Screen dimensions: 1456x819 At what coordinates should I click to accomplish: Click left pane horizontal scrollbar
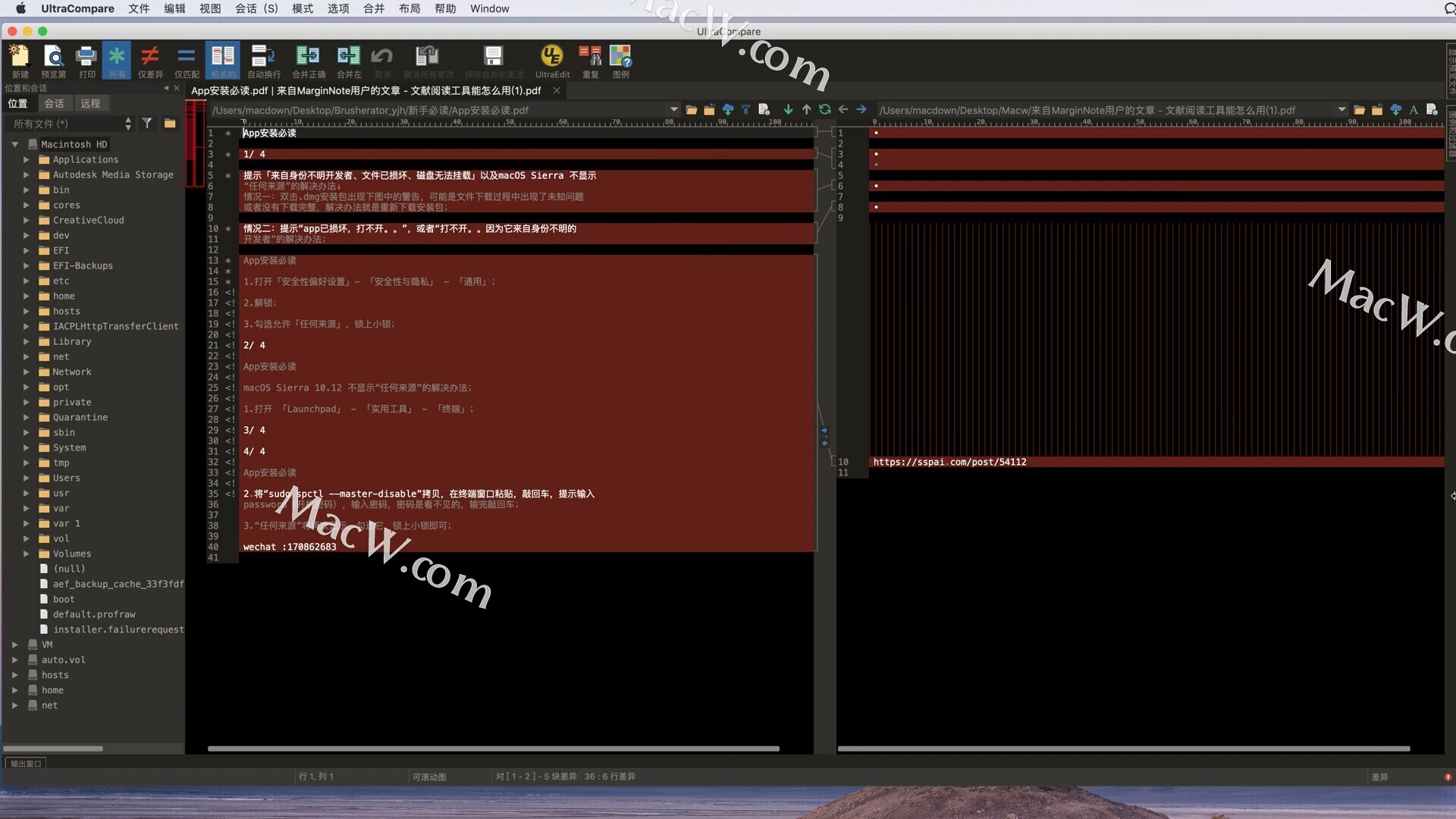(x=494, y=748)
